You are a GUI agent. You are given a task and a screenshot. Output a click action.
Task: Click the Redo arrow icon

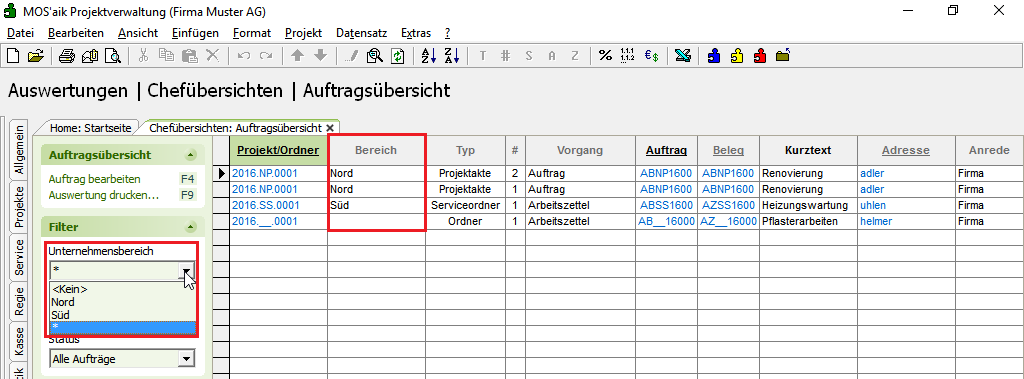pos(266,56)
